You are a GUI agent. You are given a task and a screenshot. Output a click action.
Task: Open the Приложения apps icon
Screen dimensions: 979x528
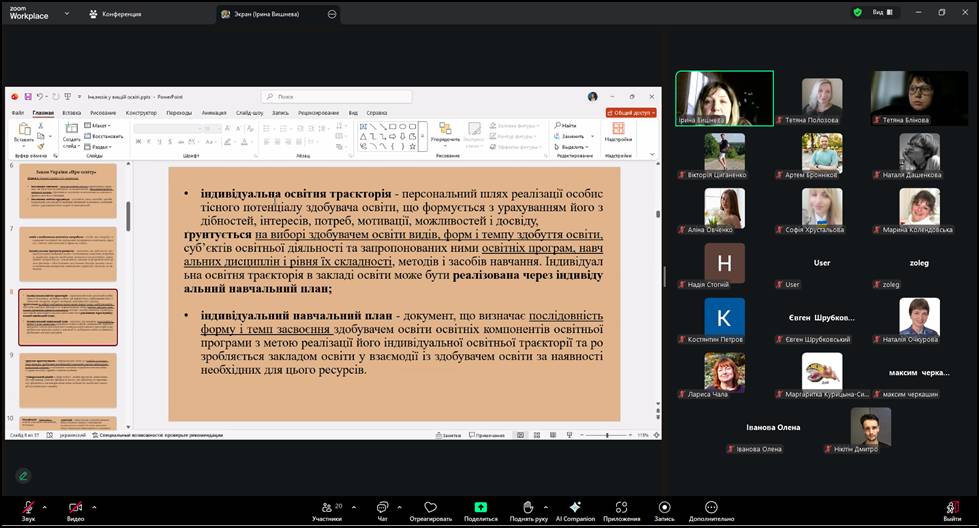tap(621, 508)
